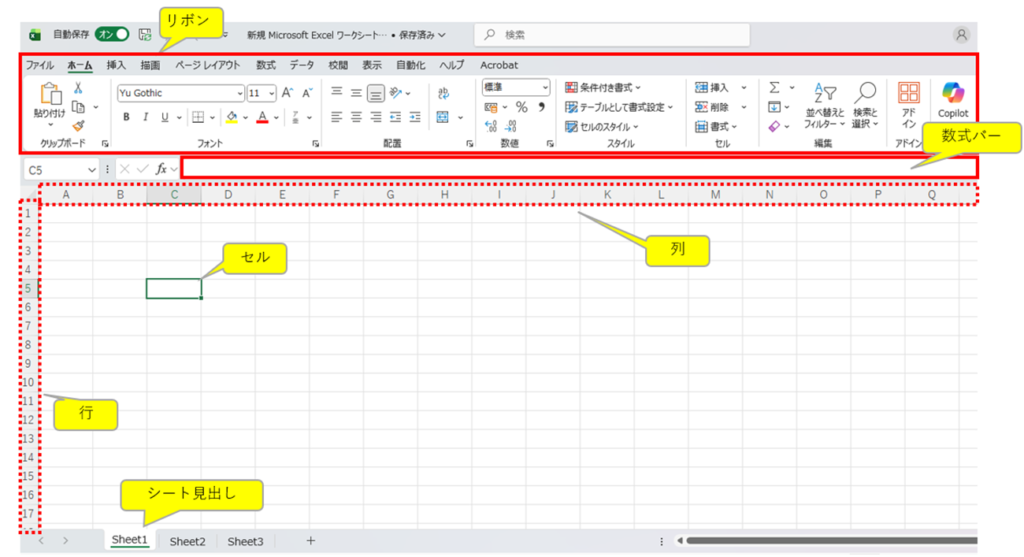Expand the number format dropdown showing 標準

[516, 87]
